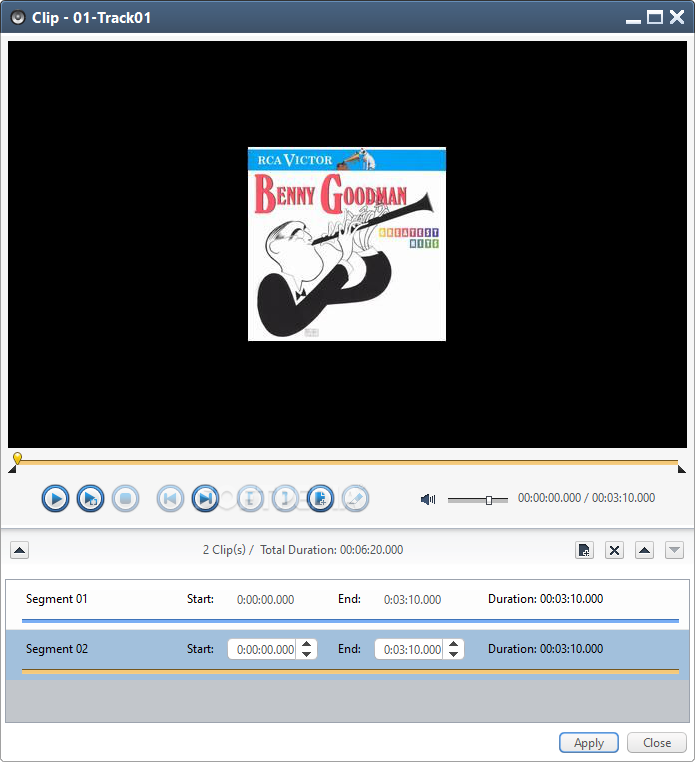The height and width of the screenshot is (762, 695).
Task: Click the Close button
Action: (657, 743)
